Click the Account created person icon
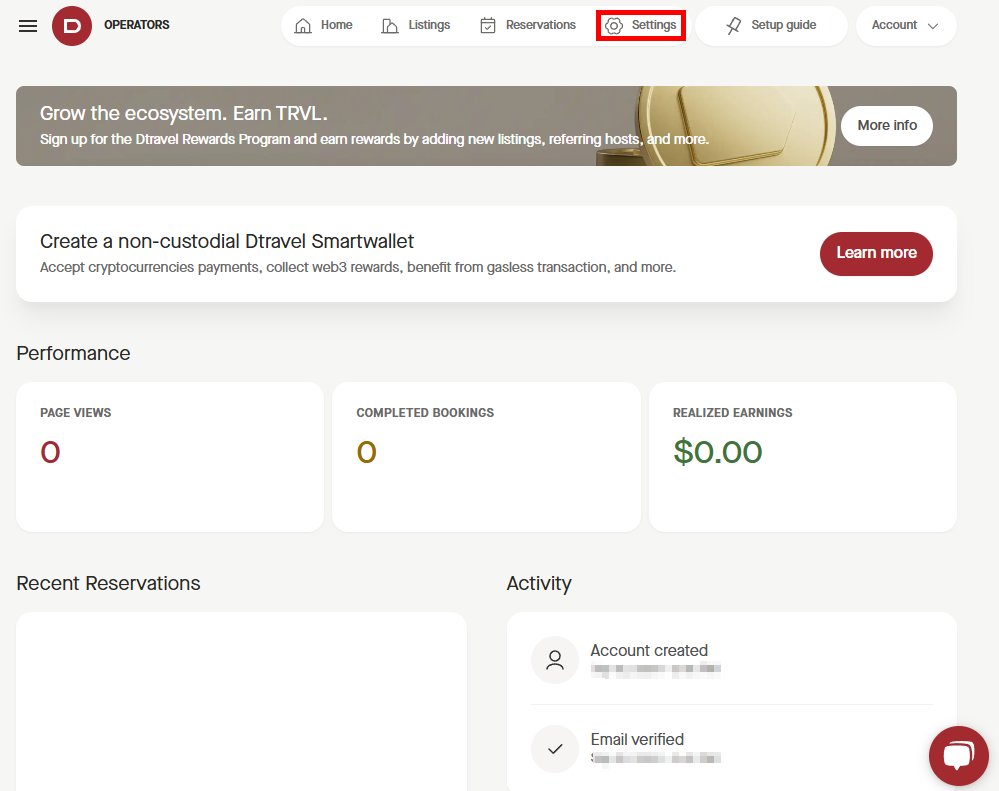 pyautogui.click(x=555, y=660)
